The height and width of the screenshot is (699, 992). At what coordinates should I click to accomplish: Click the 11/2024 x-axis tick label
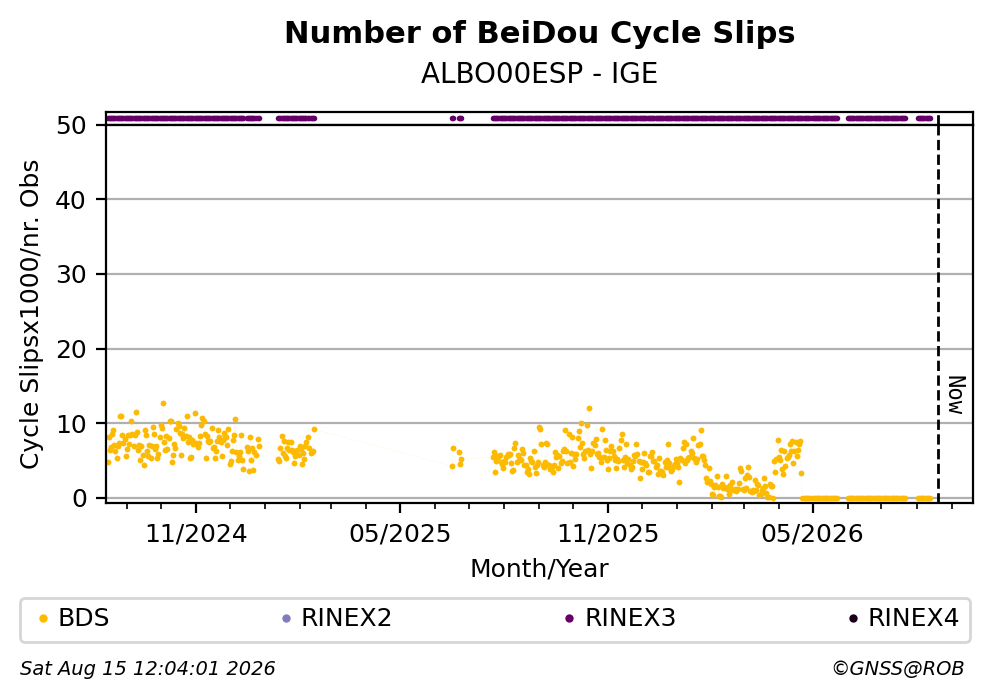coord(196,534)
